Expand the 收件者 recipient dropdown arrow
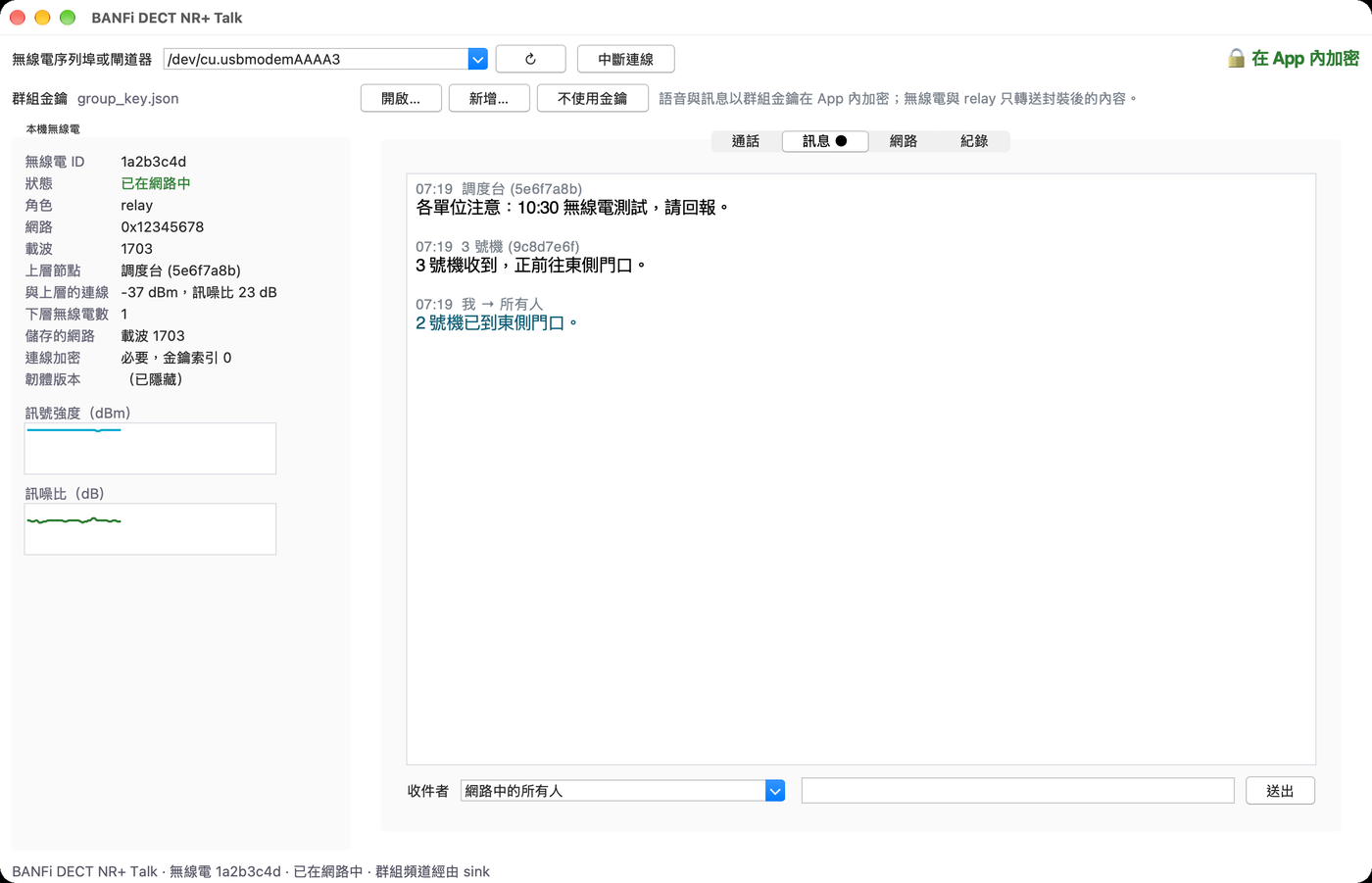 click(775, 791)
